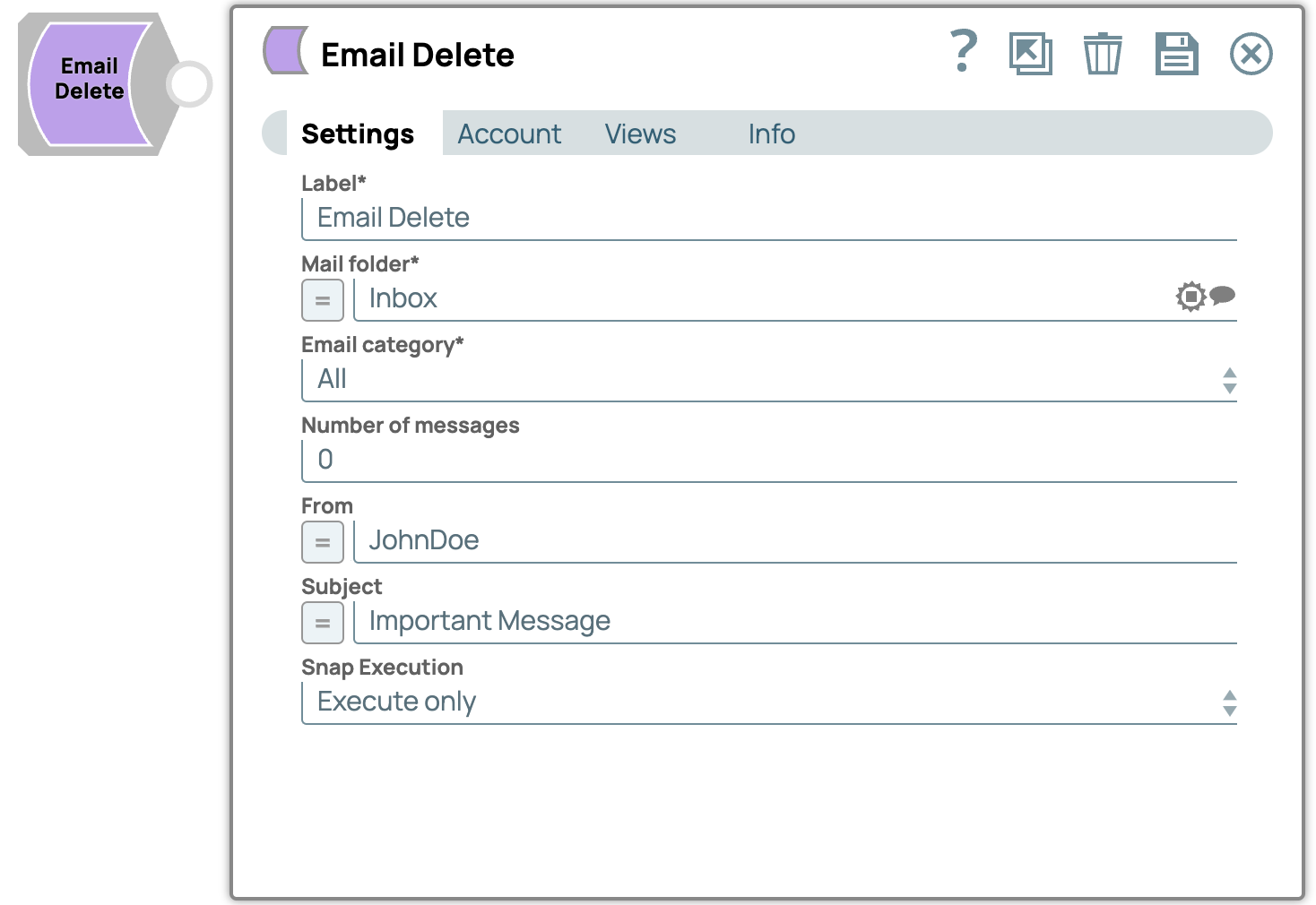Open the Info tab
Viewport: 1316px width, 905px height.
pos(771,134)
